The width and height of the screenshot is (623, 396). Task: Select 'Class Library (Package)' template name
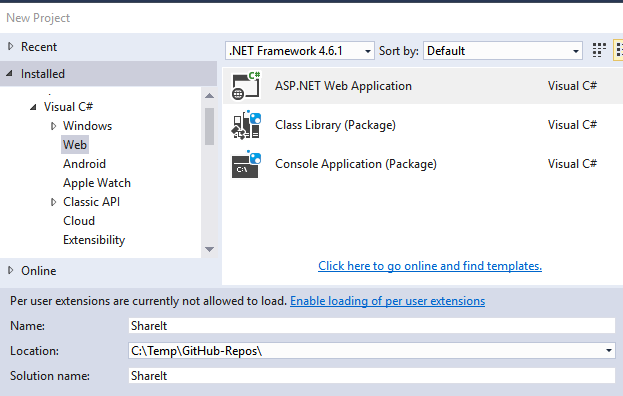(x=335, y=125)
